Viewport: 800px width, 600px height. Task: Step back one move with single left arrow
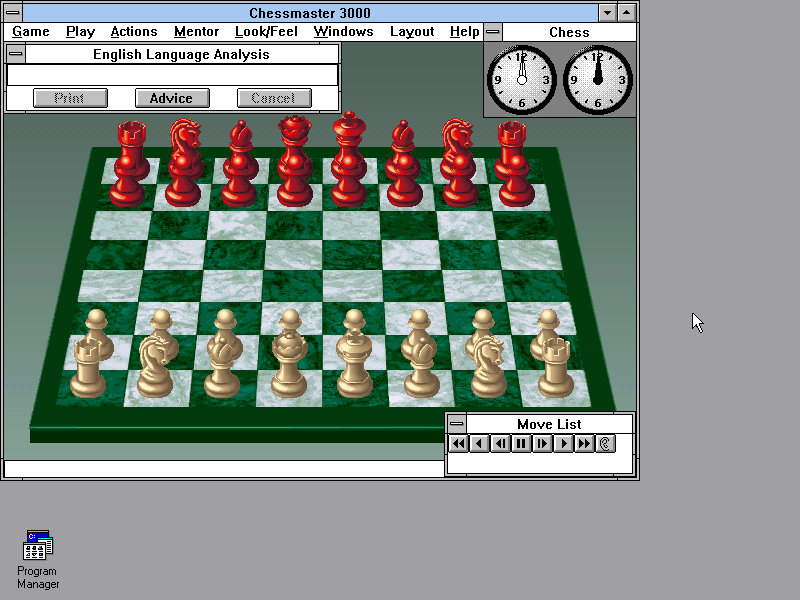click(x=480, y=443)
